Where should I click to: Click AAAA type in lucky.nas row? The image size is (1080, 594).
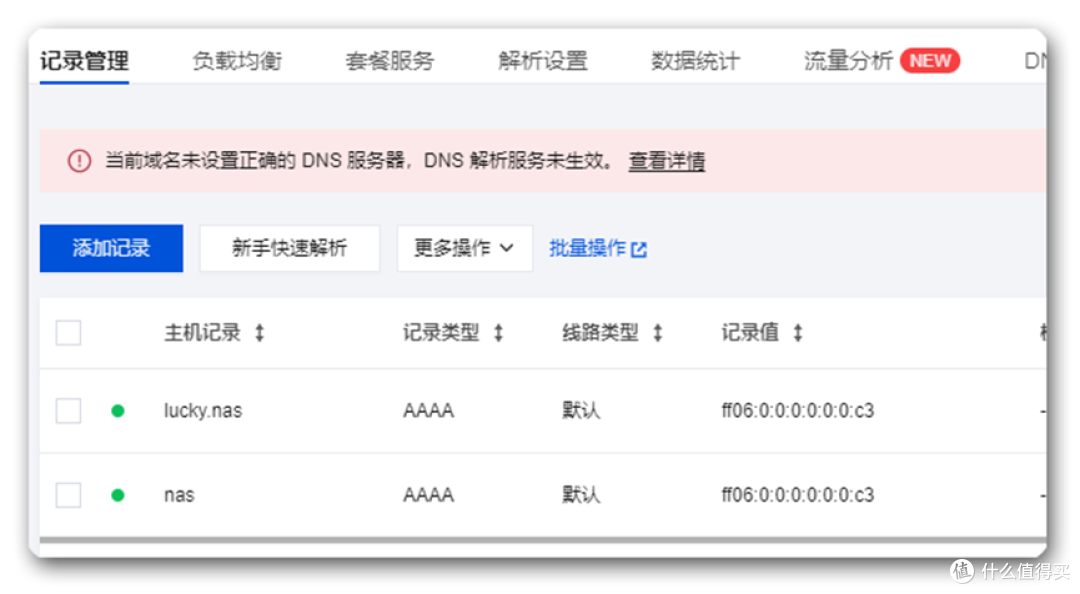[428, 411]
